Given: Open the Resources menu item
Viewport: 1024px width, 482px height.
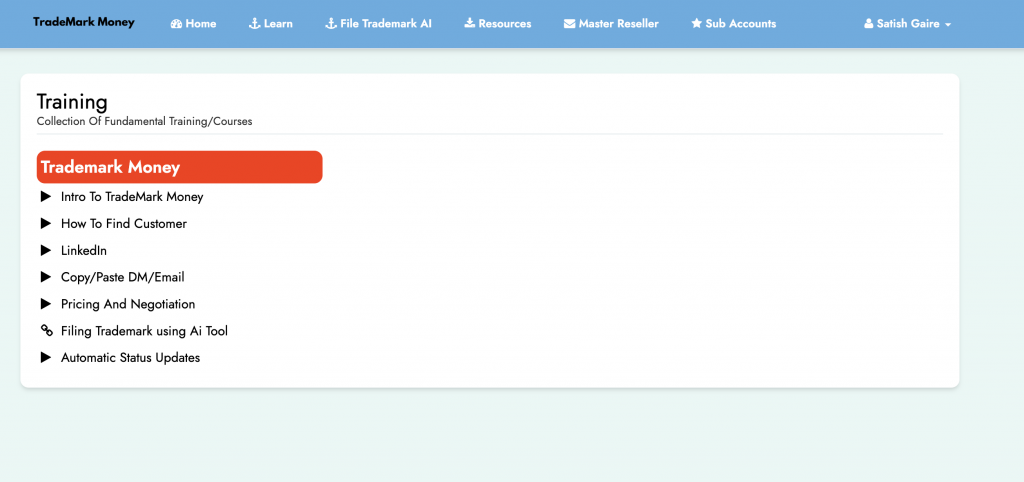Looking at the screenshot, I should 498,24.
